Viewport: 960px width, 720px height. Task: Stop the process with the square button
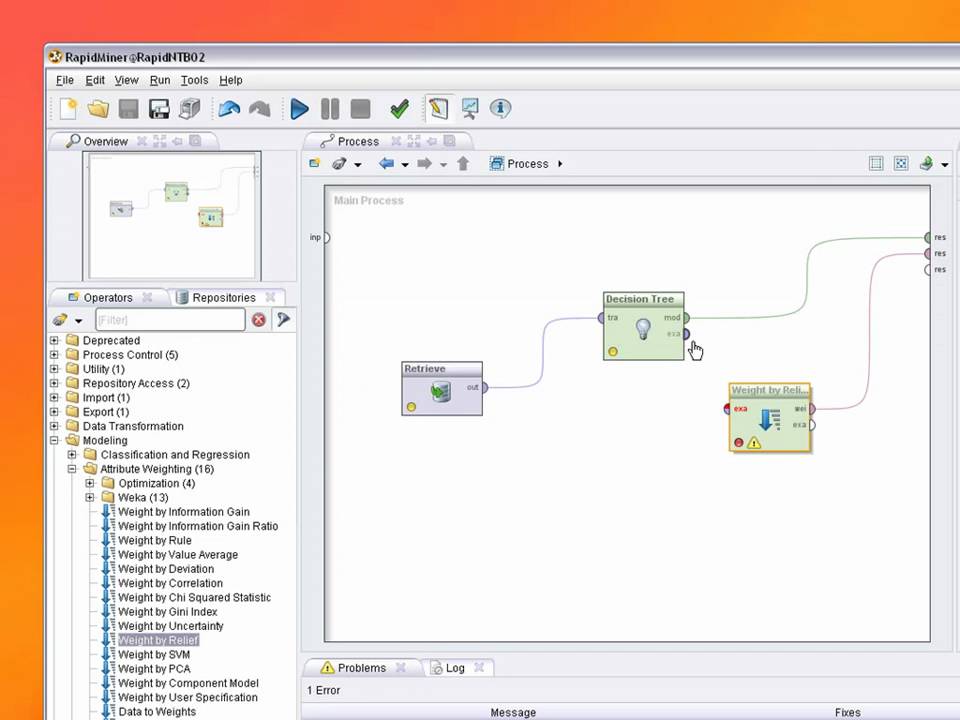(x=361, y=109)
